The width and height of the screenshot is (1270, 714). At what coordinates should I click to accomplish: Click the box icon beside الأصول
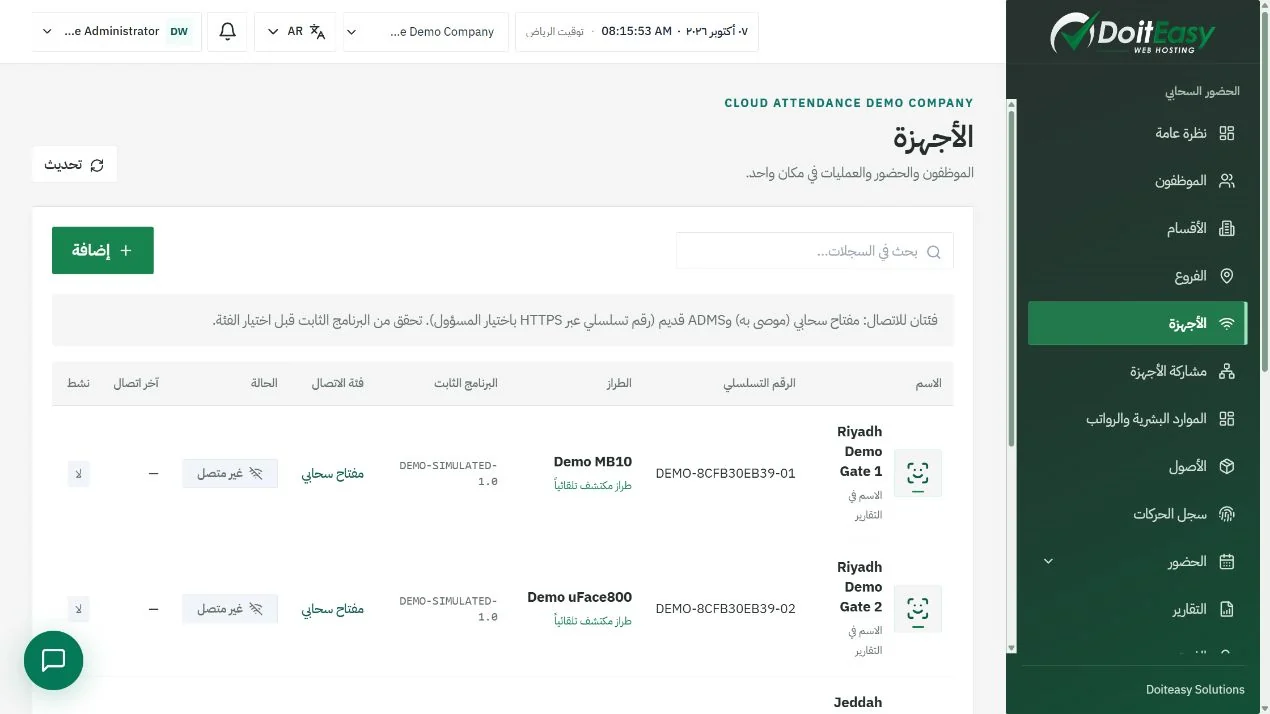1227,467
